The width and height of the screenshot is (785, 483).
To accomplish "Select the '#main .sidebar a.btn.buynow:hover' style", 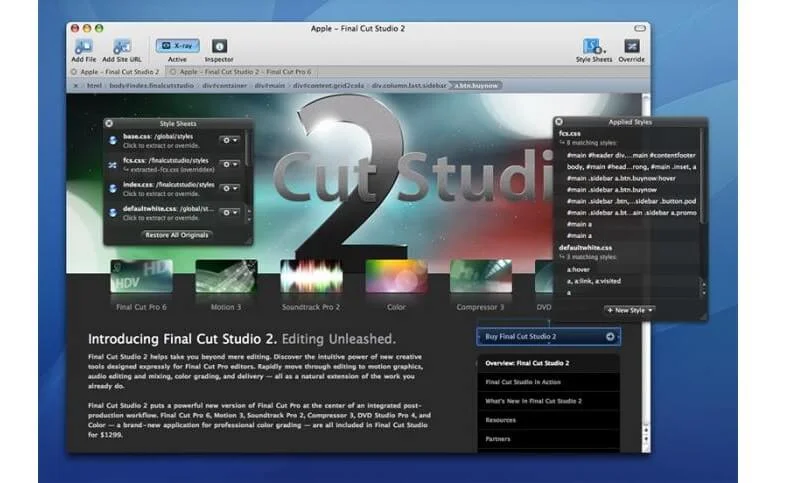I will tap(621, 179).
